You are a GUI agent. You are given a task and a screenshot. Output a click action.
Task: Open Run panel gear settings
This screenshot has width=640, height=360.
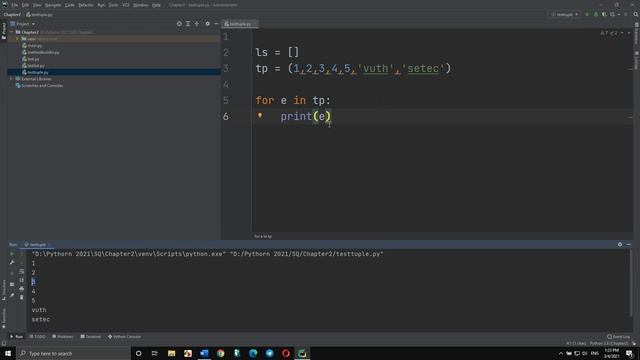point(620,244)
